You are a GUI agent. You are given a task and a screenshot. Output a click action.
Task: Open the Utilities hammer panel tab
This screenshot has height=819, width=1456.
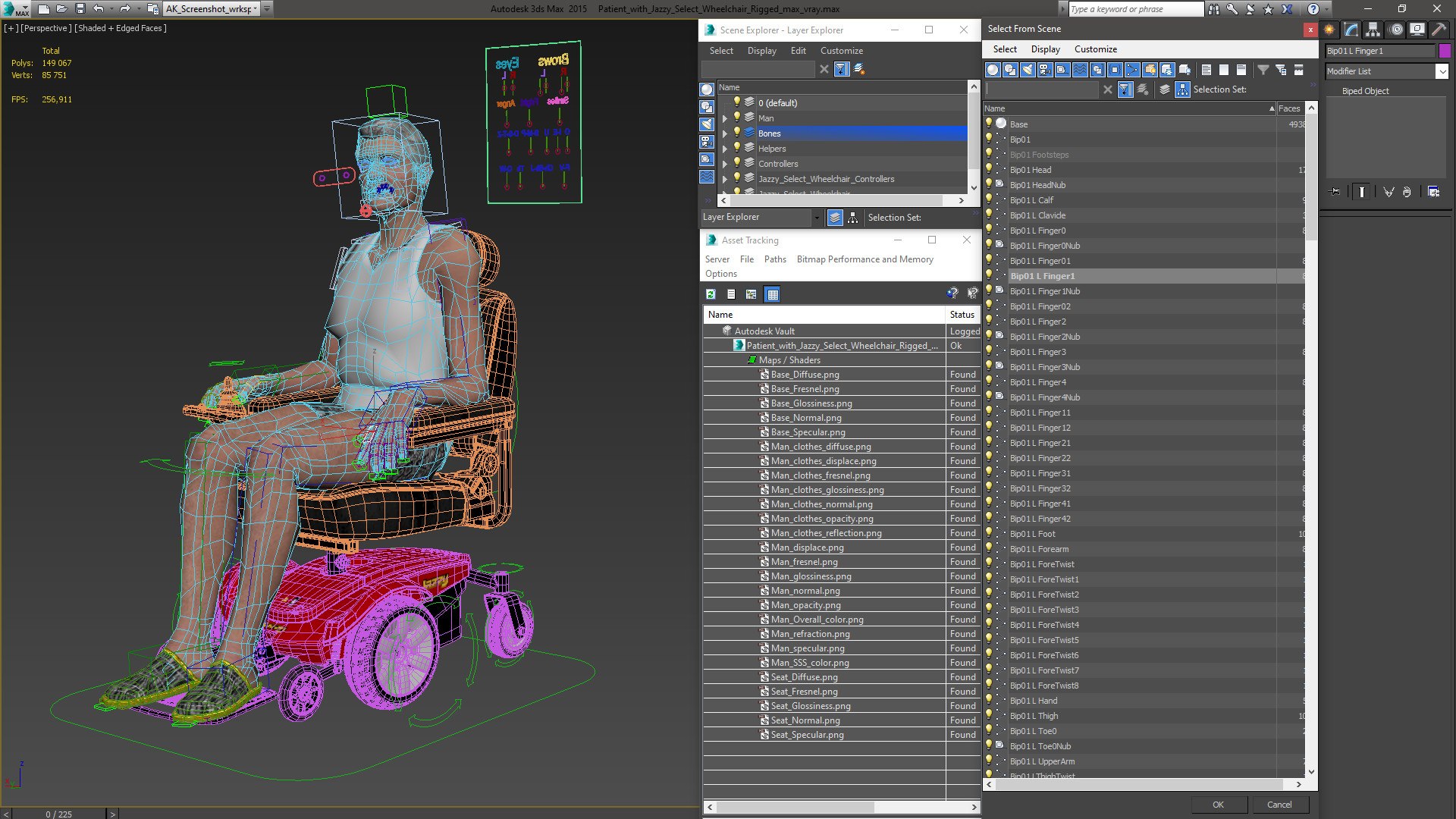coord(1439,30)
